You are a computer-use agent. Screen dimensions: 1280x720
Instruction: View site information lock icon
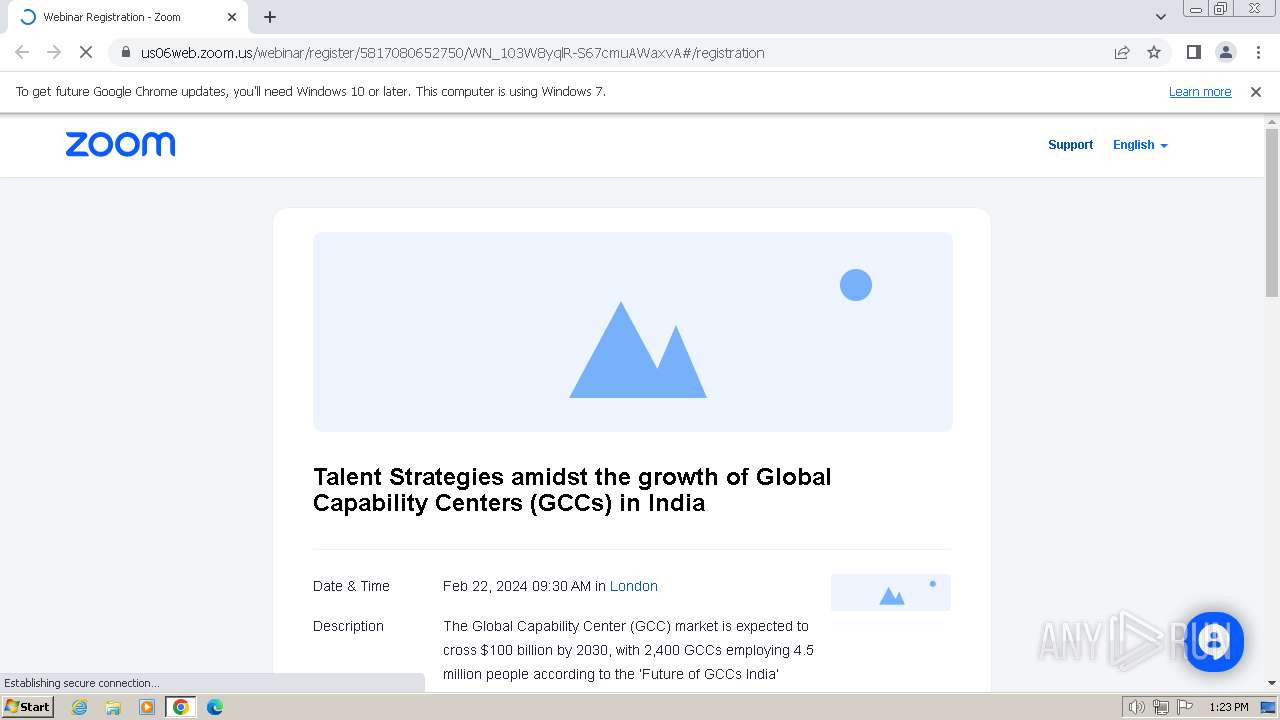click(x=125, y=53)
